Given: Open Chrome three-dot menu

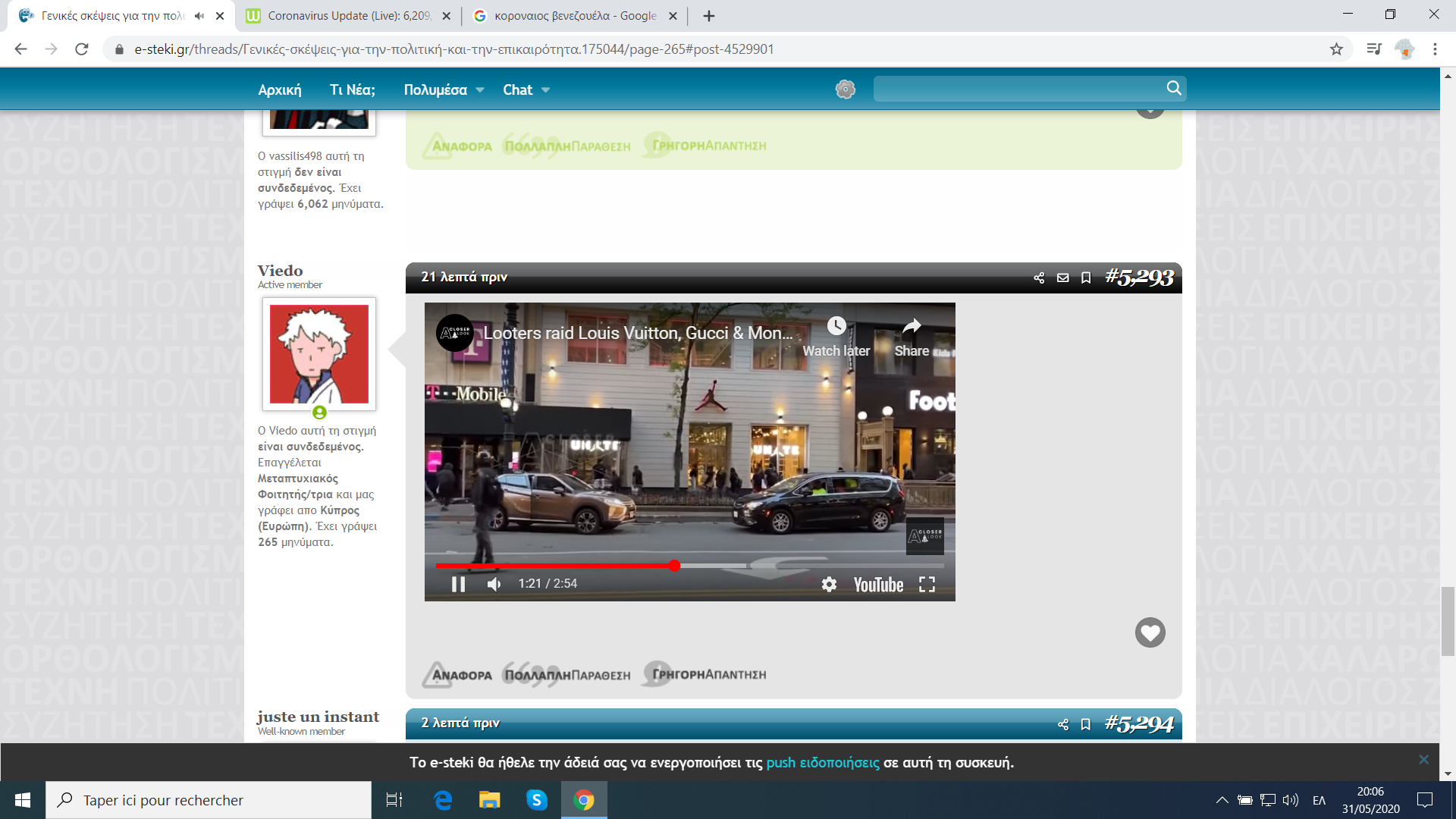Looking at the screenshot, I should 1435,49.
